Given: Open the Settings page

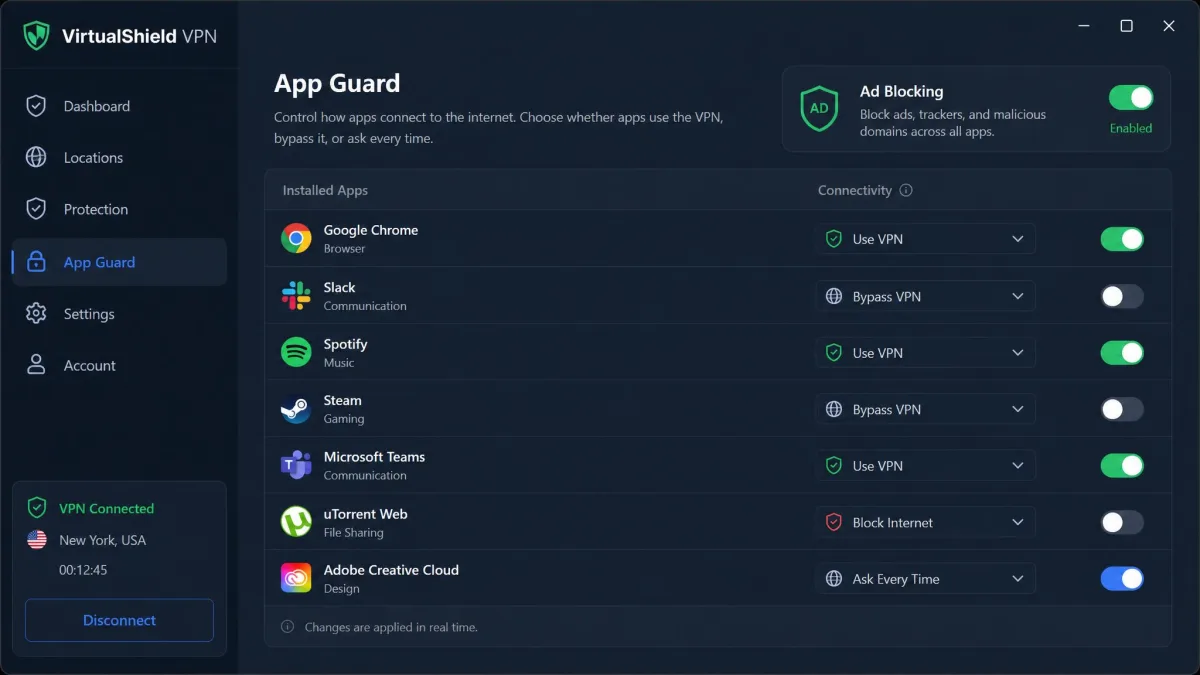Looking at the screenshot, I should (119, 313).
